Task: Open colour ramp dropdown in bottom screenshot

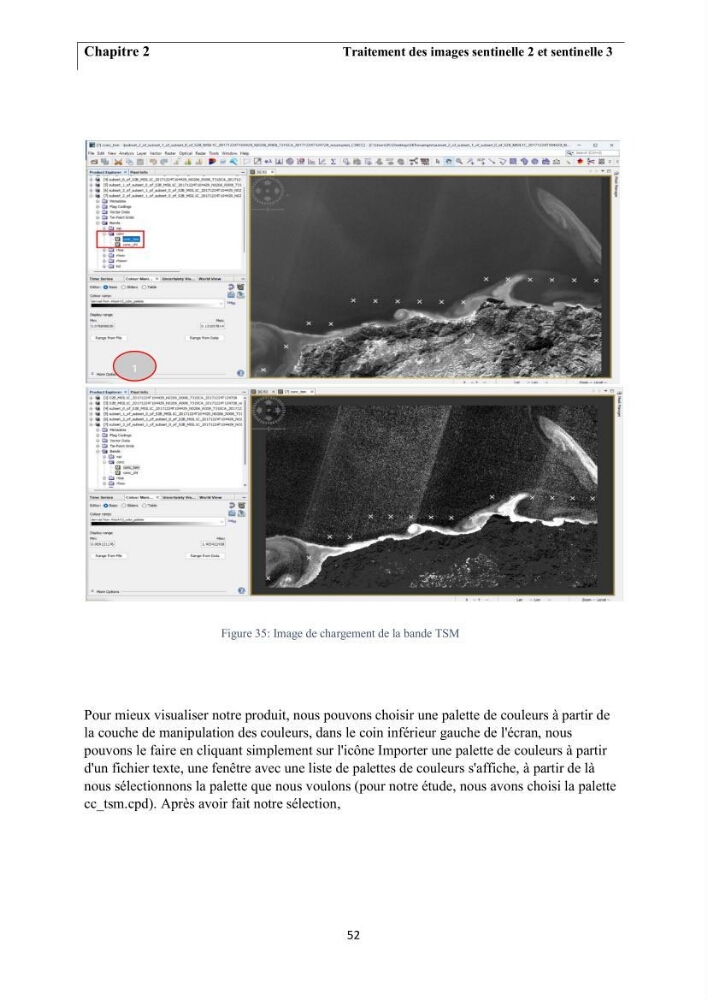Action: tap(221, 522)
